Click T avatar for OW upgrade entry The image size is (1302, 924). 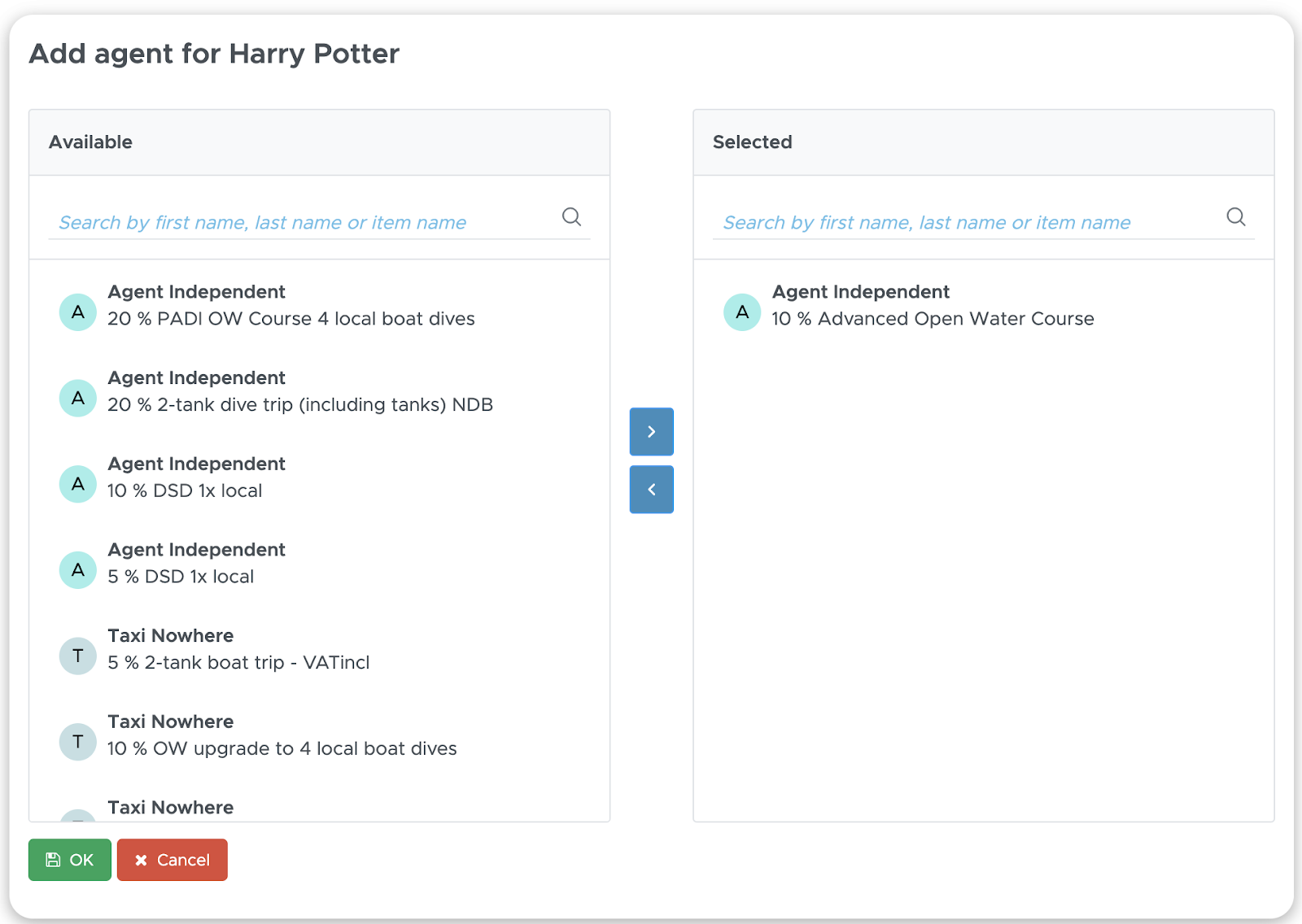pyautogui.click(x=78, y=742)
